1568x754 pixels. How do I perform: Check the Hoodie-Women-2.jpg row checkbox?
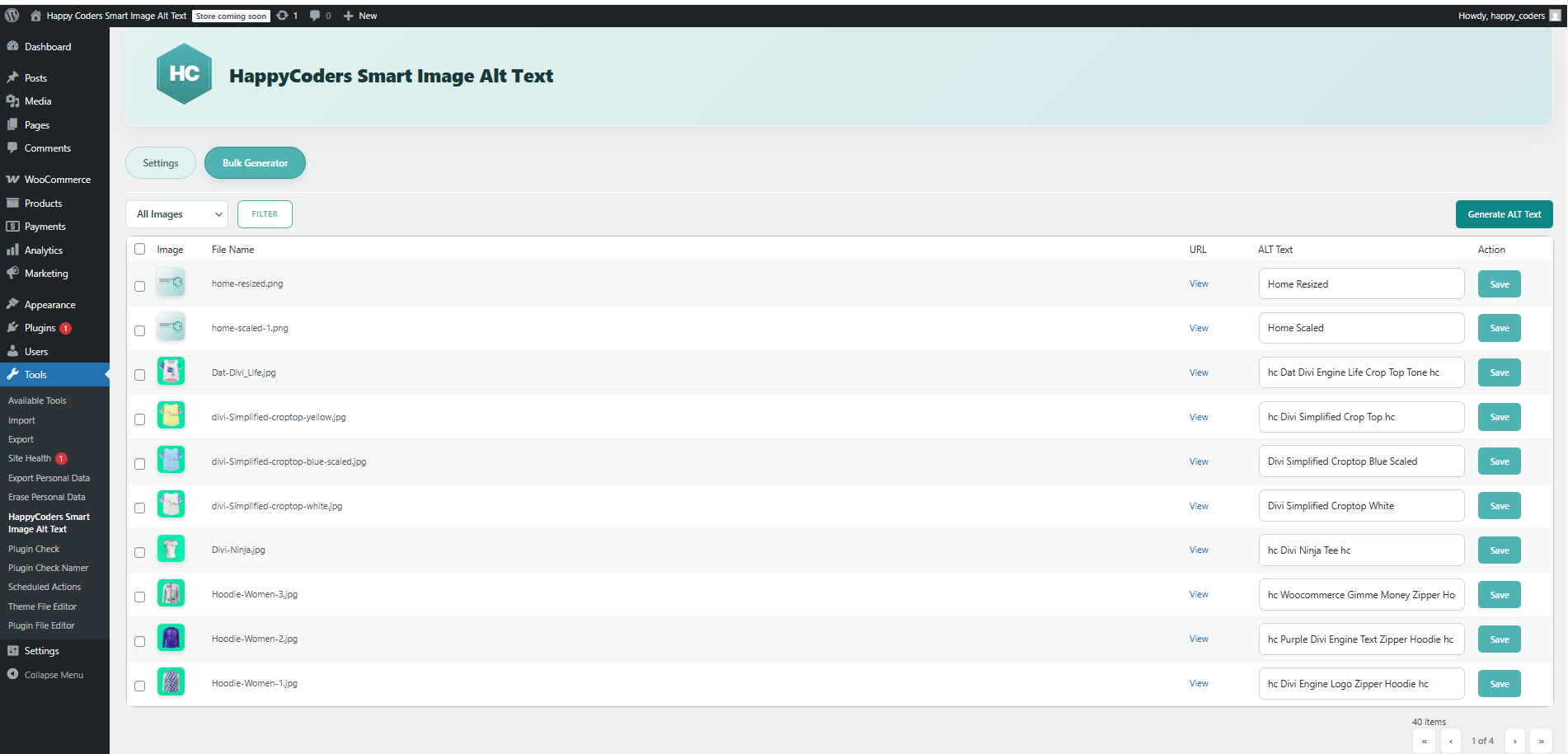click(139, 641)
